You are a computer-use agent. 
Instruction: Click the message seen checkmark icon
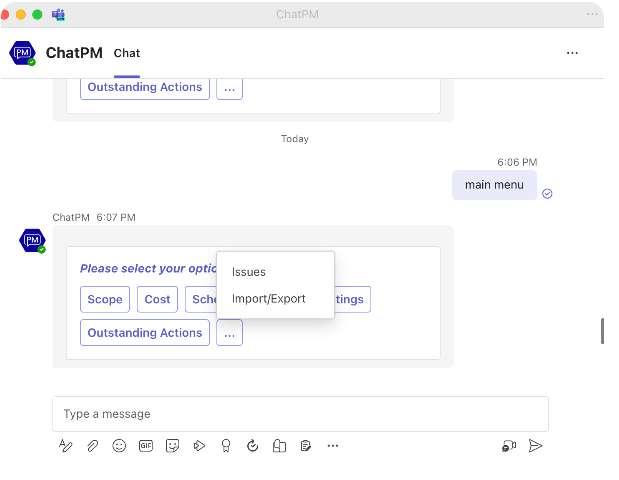(x=547, y=193)
